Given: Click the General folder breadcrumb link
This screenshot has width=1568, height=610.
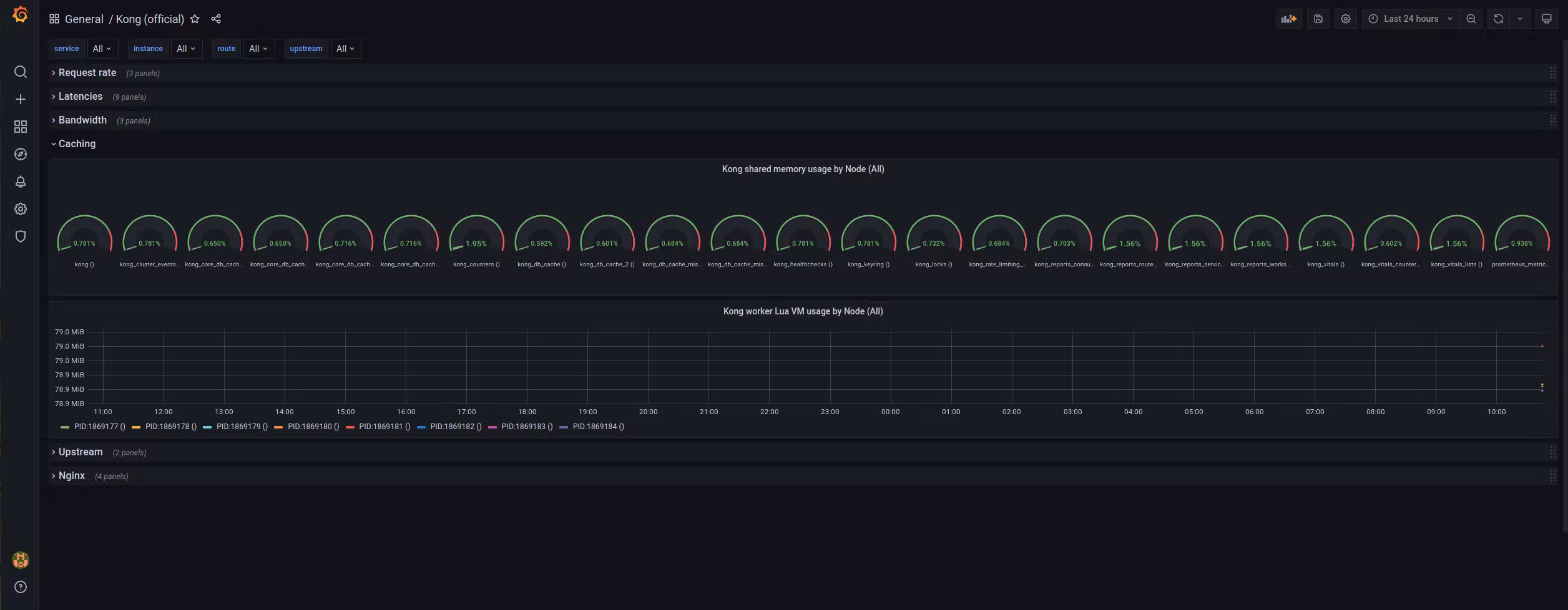Looking at the screenshot, I should 84,19.
